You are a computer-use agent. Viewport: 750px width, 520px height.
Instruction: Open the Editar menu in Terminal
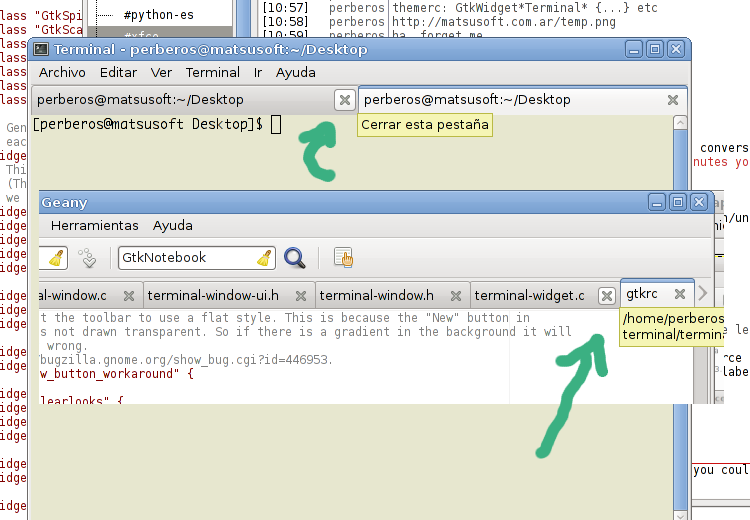click(x=118, y=72)
